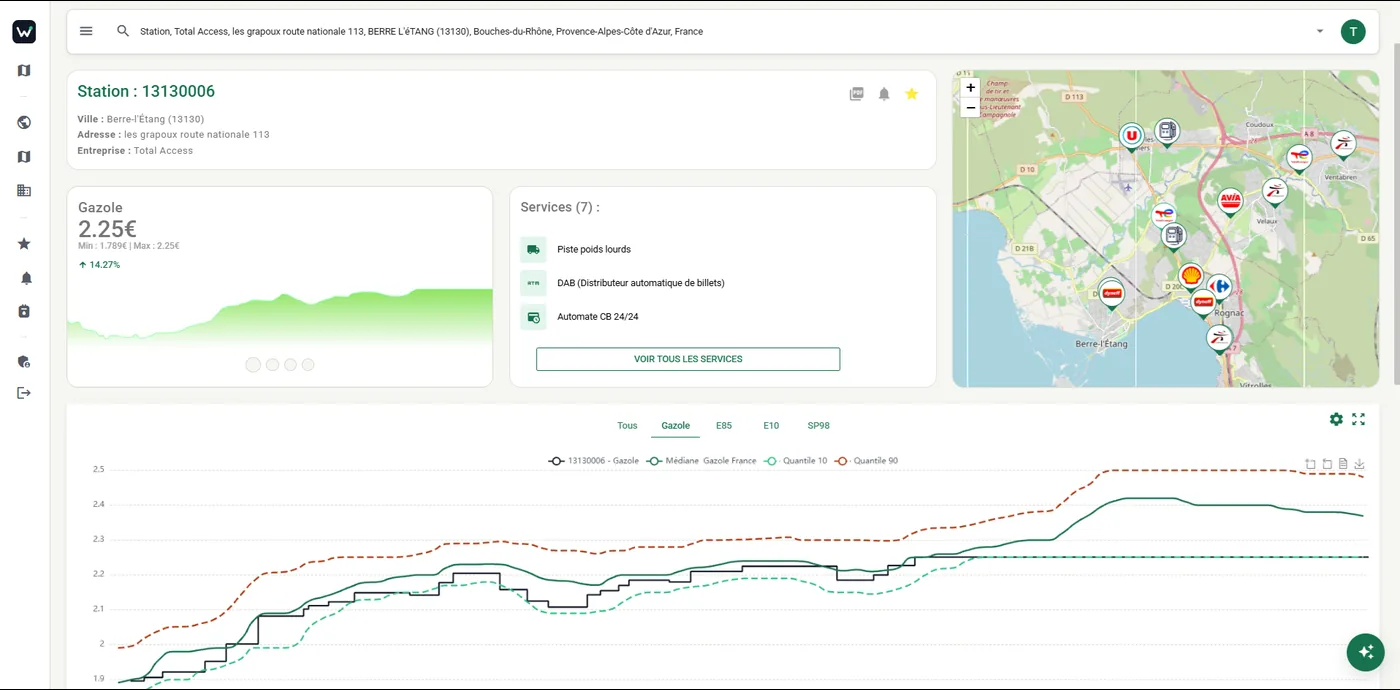Click the Carrefour station marker on map
The height and width of the screenshot is (690, 1400).
click(1218, 287)
